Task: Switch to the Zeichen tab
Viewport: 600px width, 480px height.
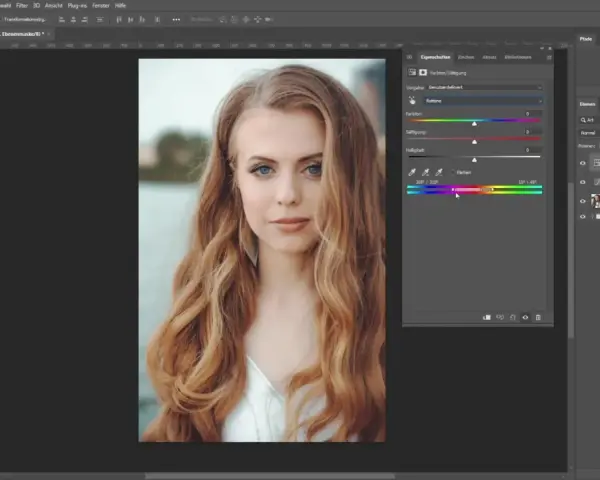Action: 466,57
